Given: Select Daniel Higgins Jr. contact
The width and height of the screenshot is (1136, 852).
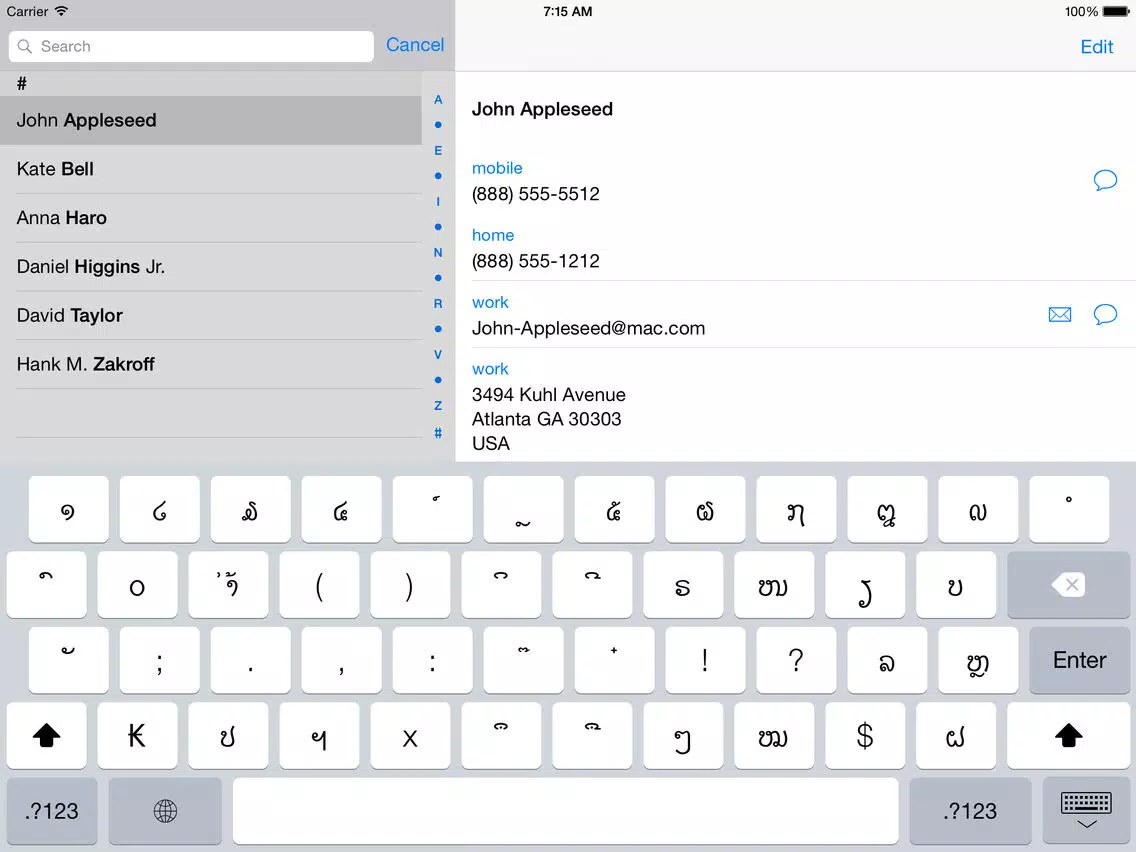Looking at the screenshot, I should 211,267.
